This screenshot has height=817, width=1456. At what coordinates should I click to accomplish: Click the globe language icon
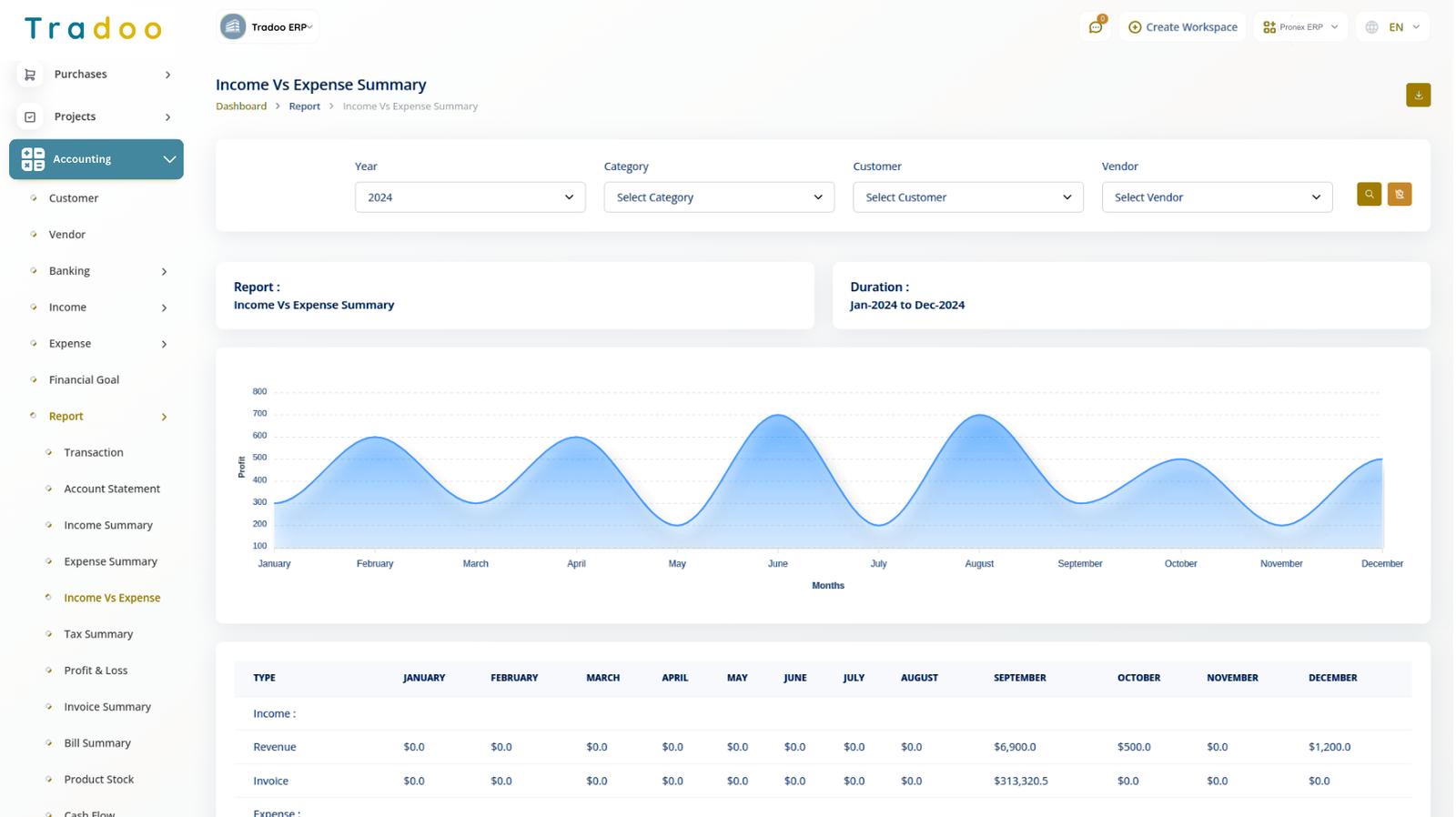(x=1371, y=27)
